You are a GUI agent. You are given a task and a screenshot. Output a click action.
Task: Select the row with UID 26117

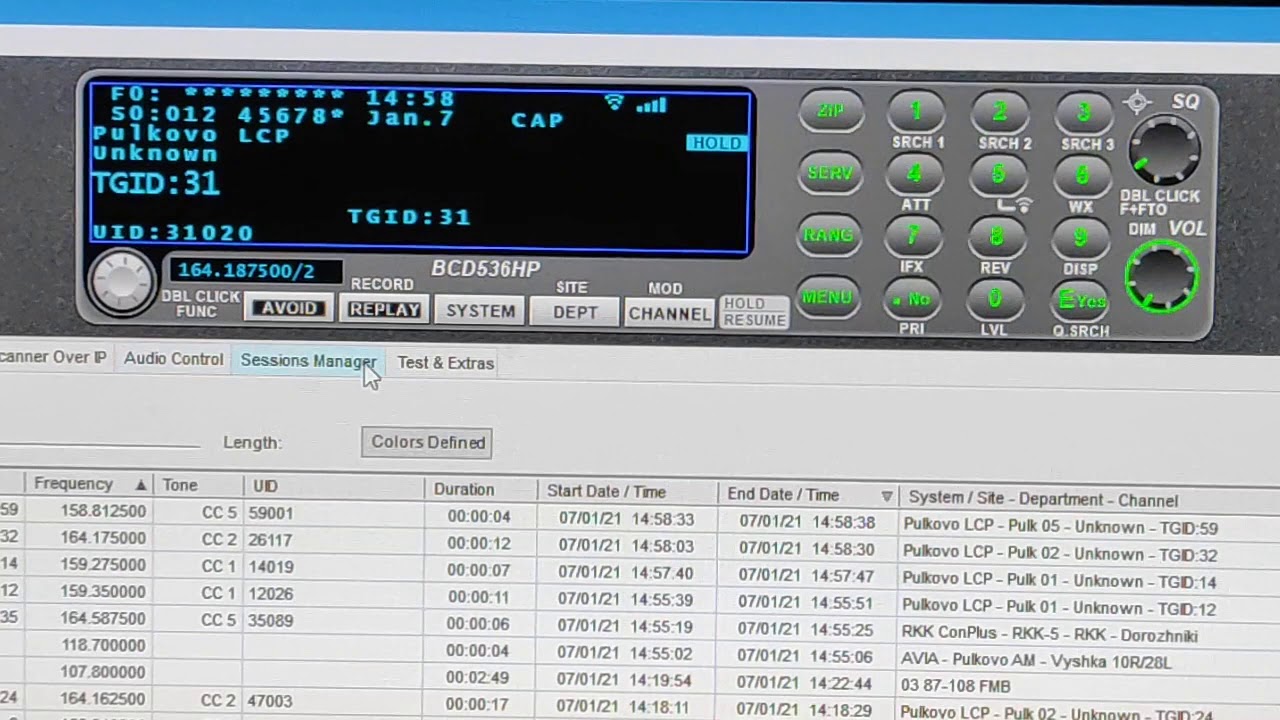coord(640,544)
